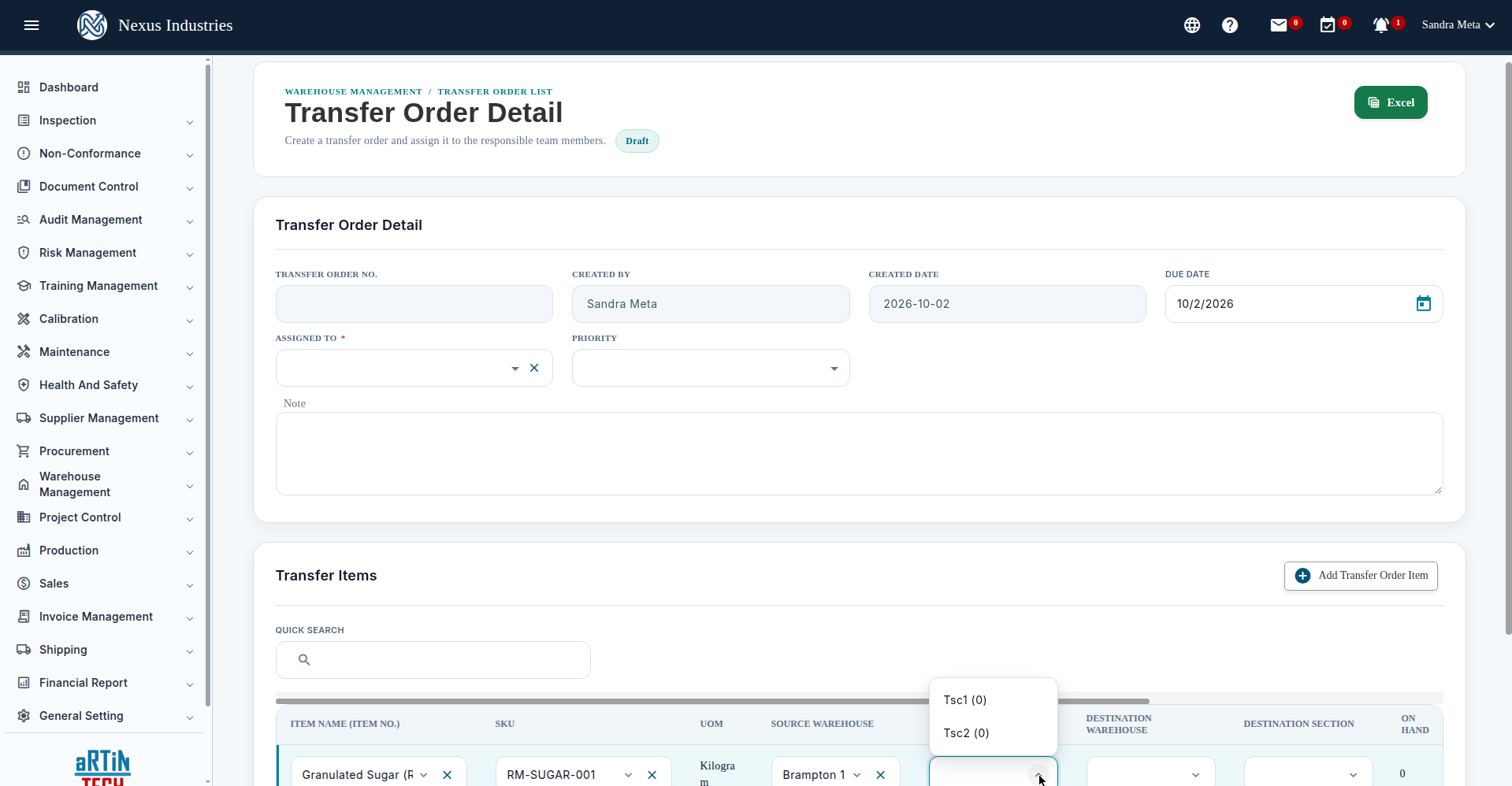Click the globe language icon
The height and width of the screenshot is (786, 1512).
(1192, 25)
